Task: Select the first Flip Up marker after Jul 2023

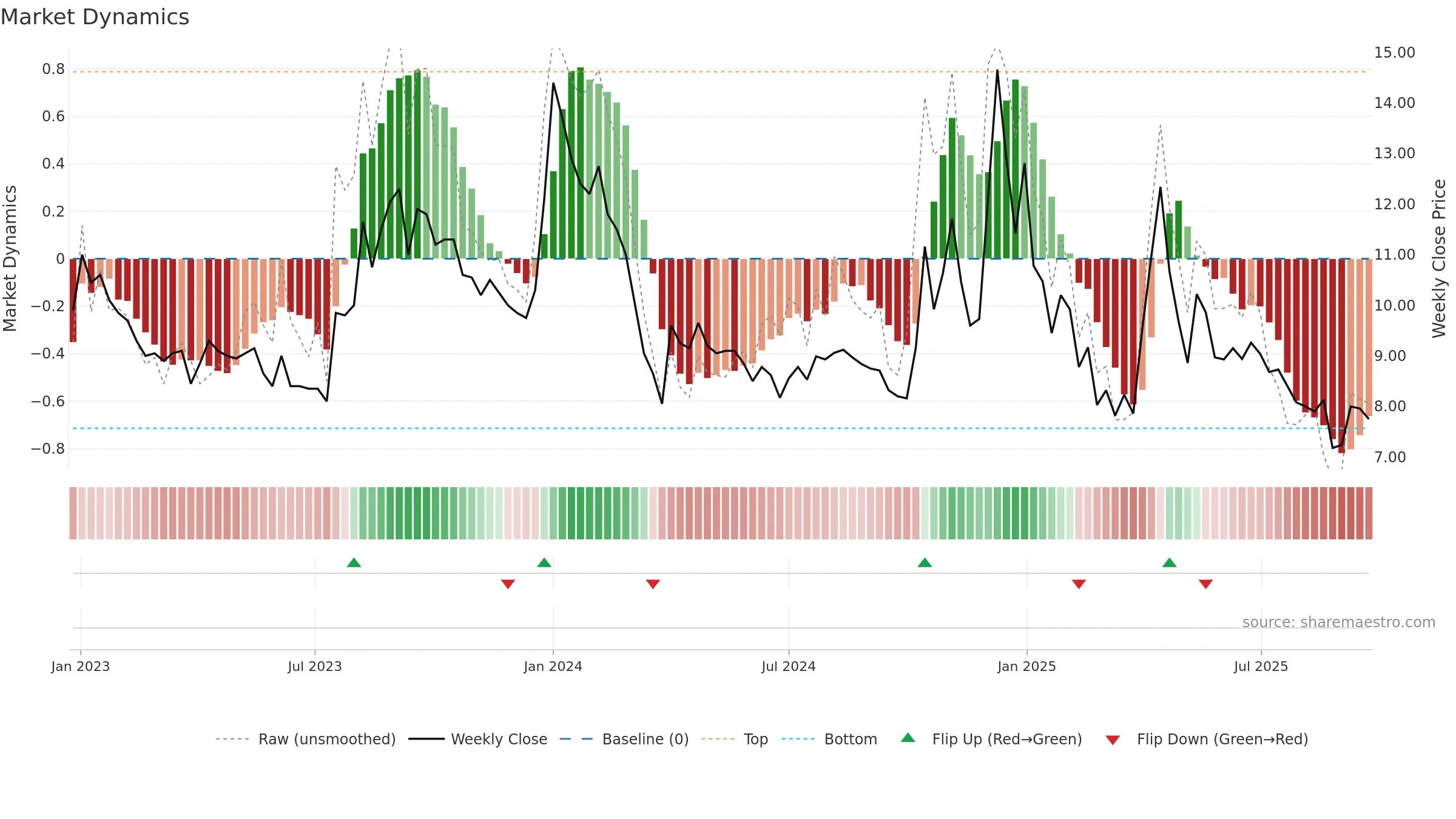Action: 354,562
